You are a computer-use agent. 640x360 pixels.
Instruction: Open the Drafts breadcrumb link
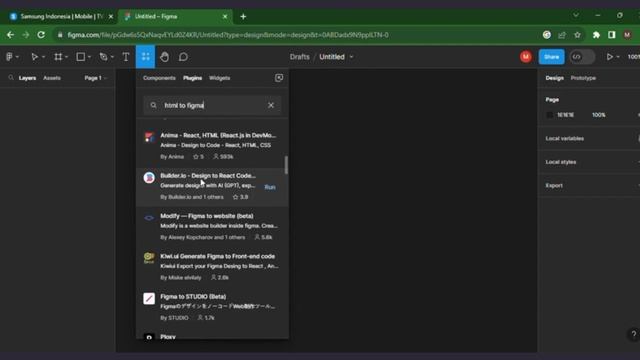click(x=300, y=57)
